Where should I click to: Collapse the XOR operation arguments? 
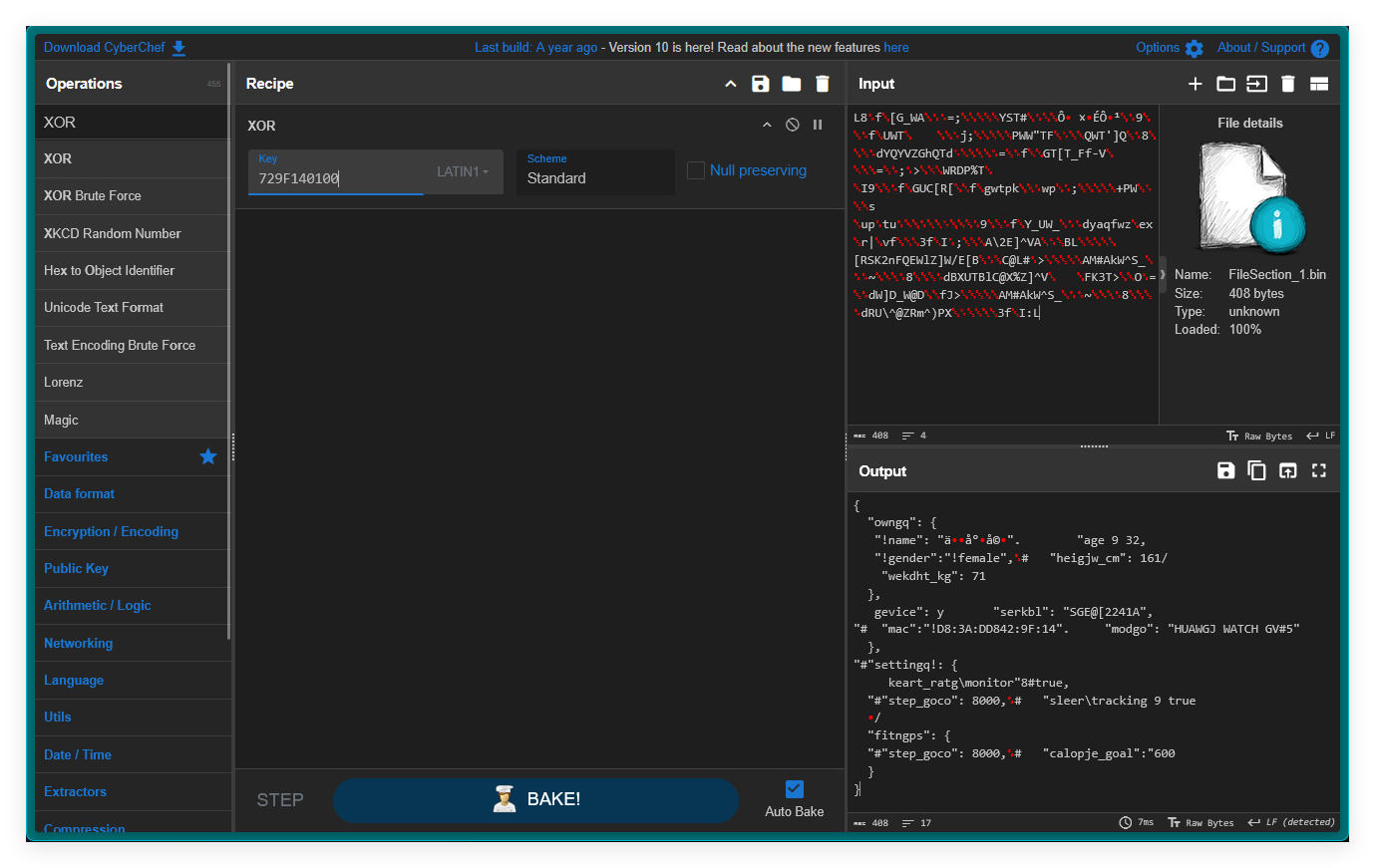[x=767, y=125]
